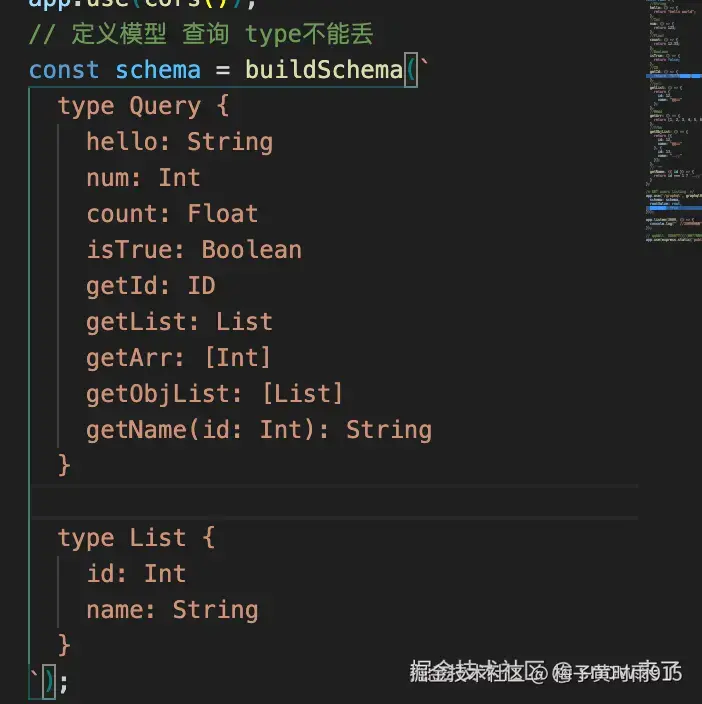The height and width of the screenshot is (704, 702).
Task: Click the empty line between type blocks
Action: click(300, 502)
